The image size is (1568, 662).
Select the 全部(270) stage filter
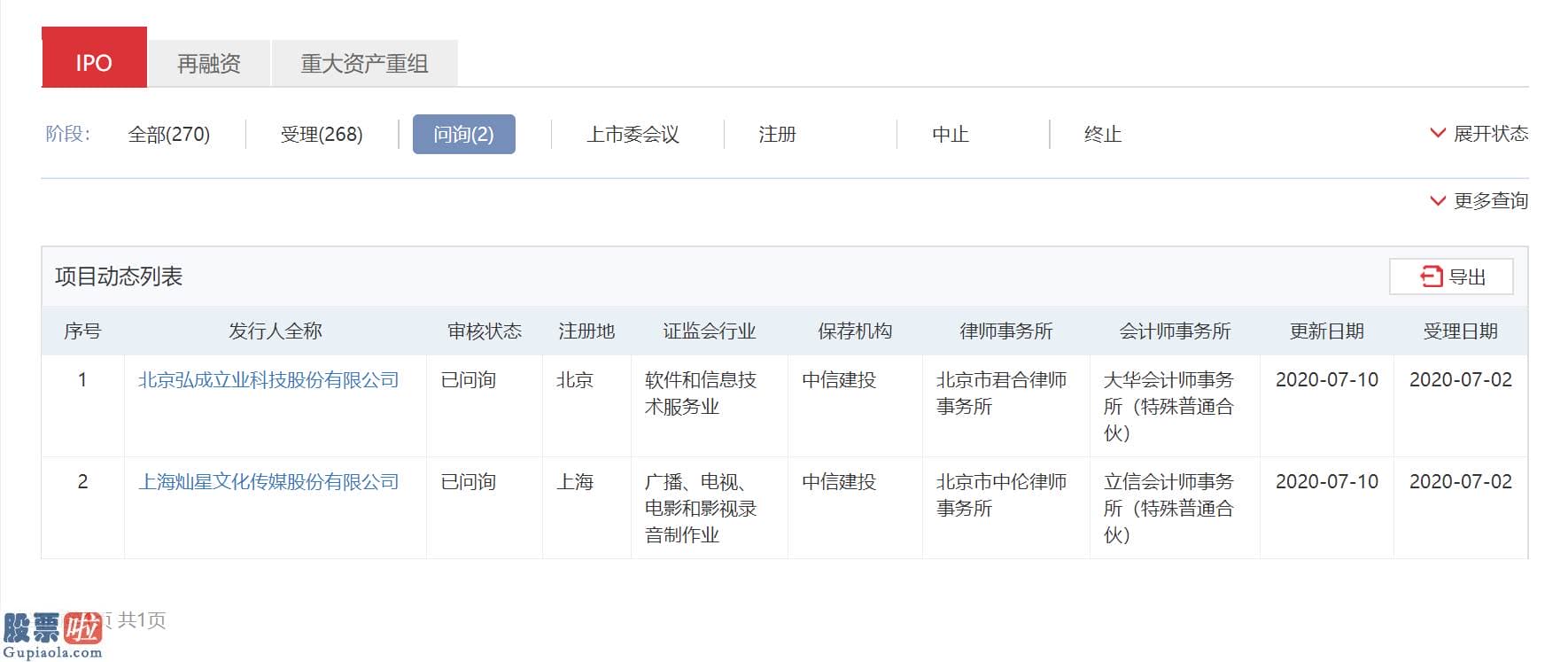[169, 135]
